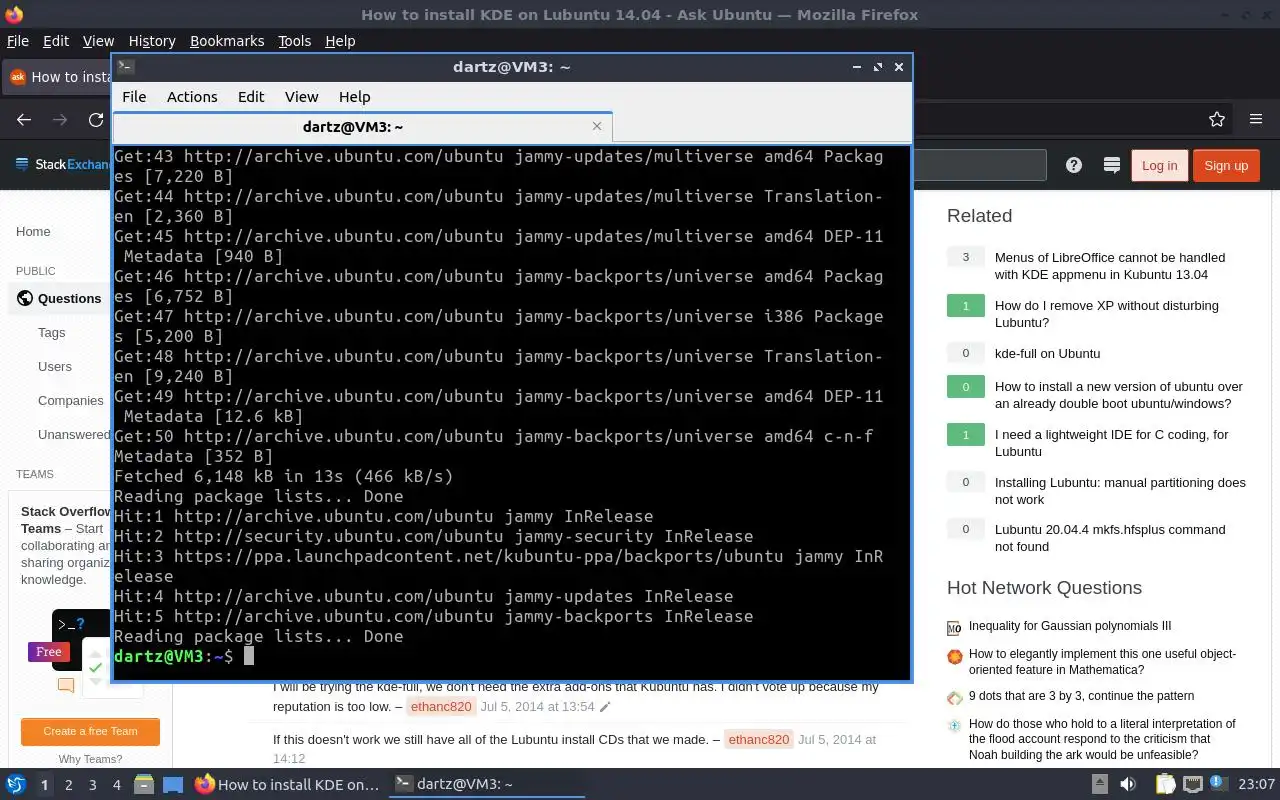
Task: Click the Sign up button
Action: 1226,166
